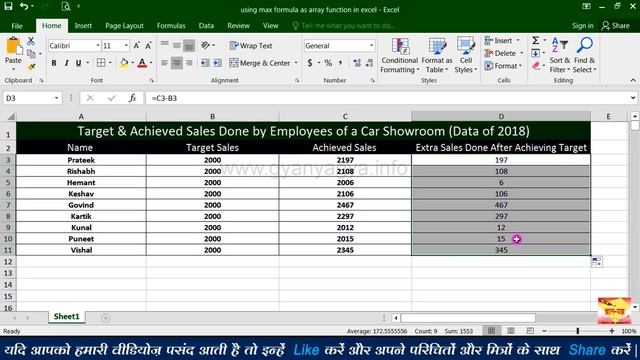
Task: Click the Share button
Action: click(x=616, y=26)
